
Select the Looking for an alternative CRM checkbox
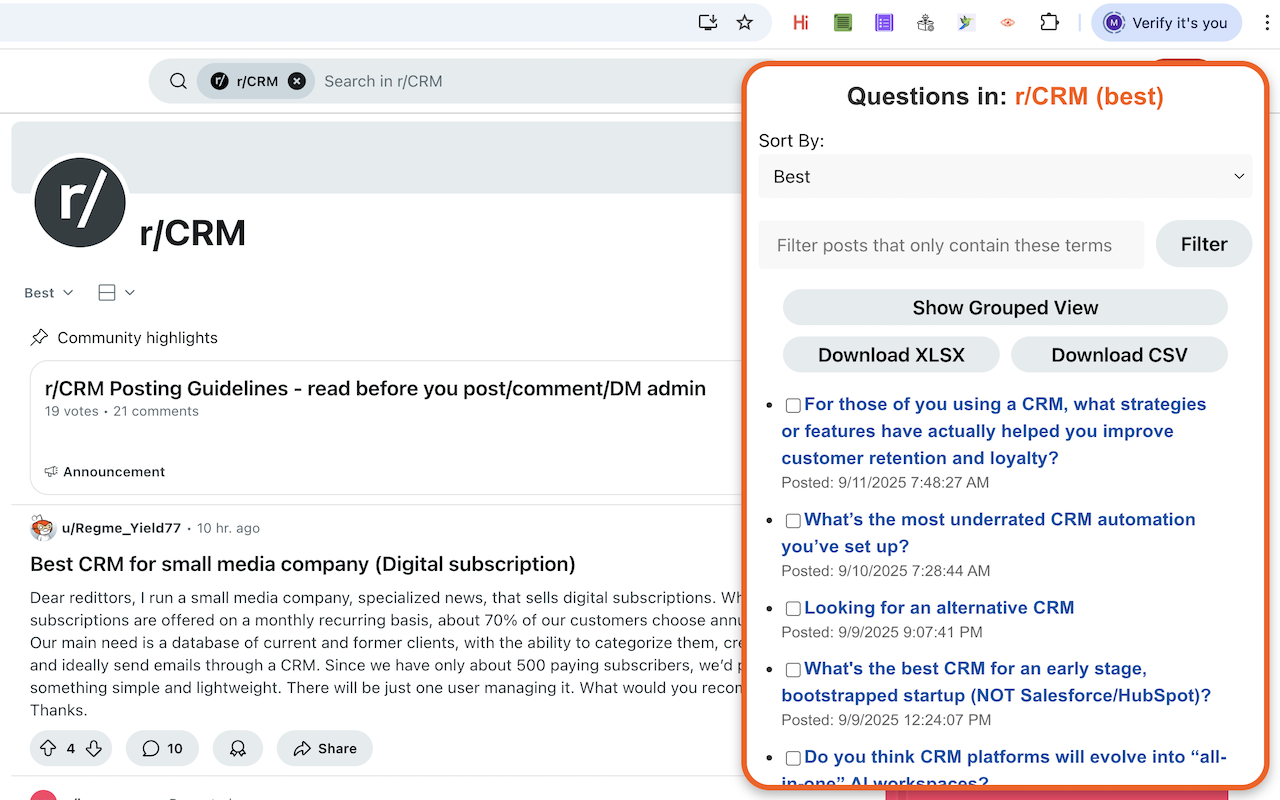[x=793, y=608]
